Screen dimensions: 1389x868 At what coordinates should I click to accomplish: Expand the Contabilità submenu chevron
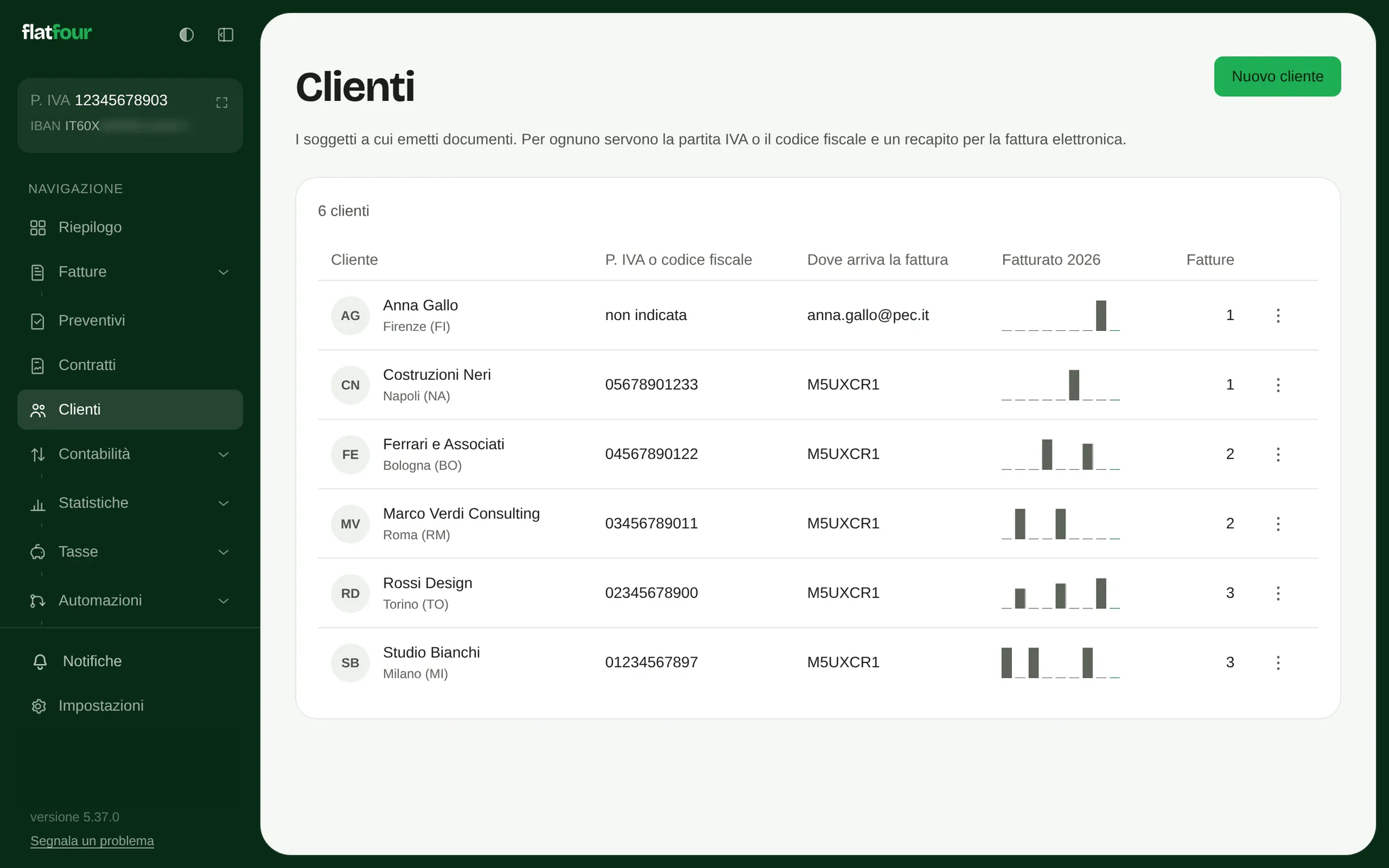[223, 454]
